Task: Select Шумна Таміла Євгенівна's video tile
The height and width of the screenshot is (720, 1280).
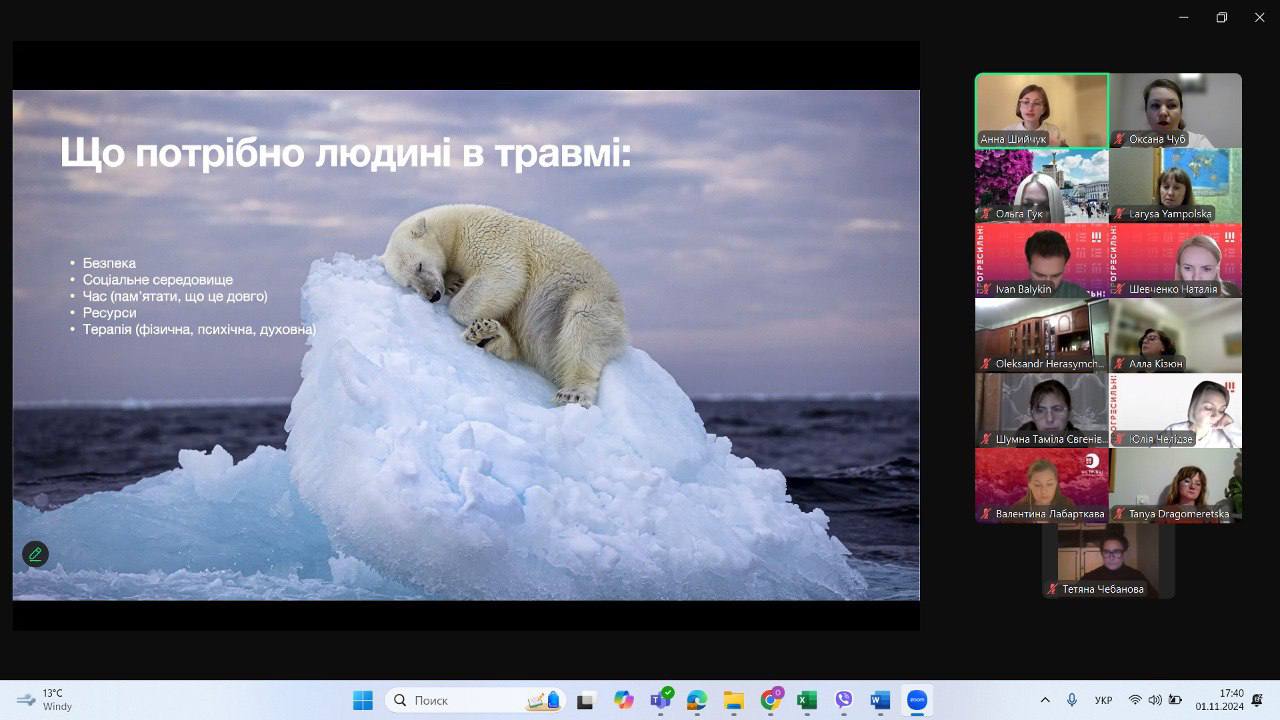Action: 1042,410
